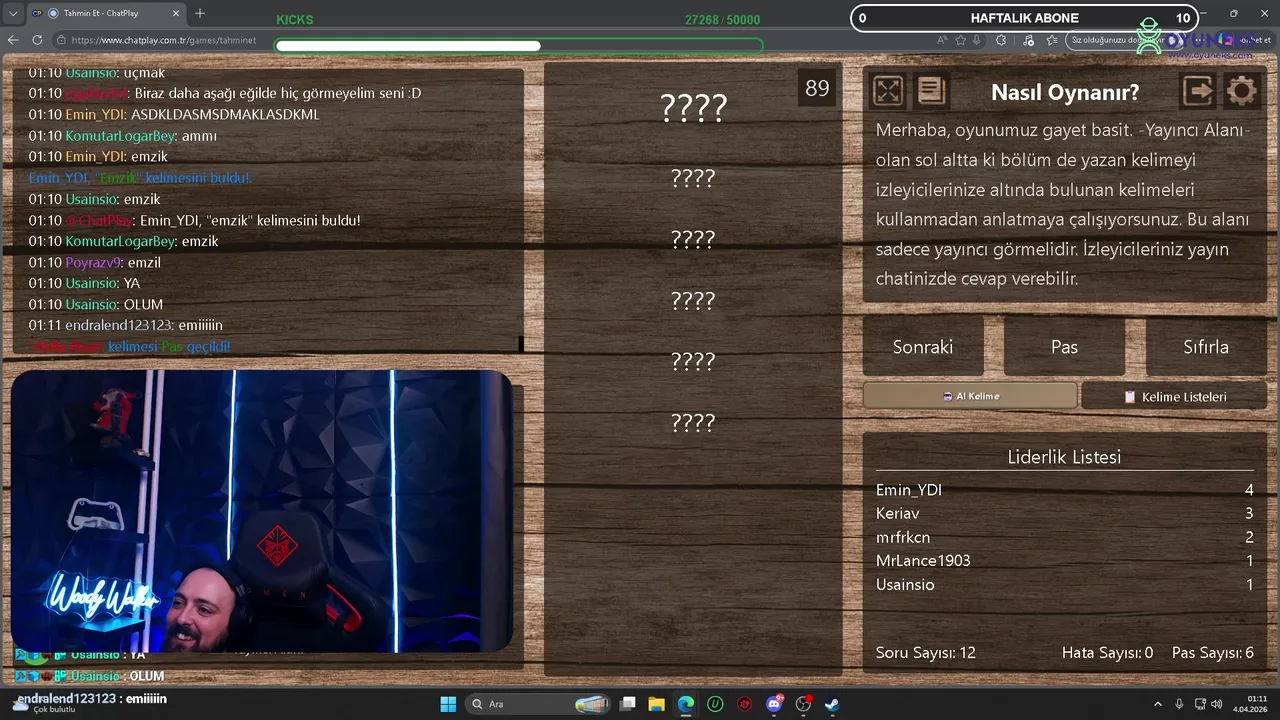Click the KICKS progress bar
The height and width of the screenshot is (720, 1280).
click(x=518, y=45)
